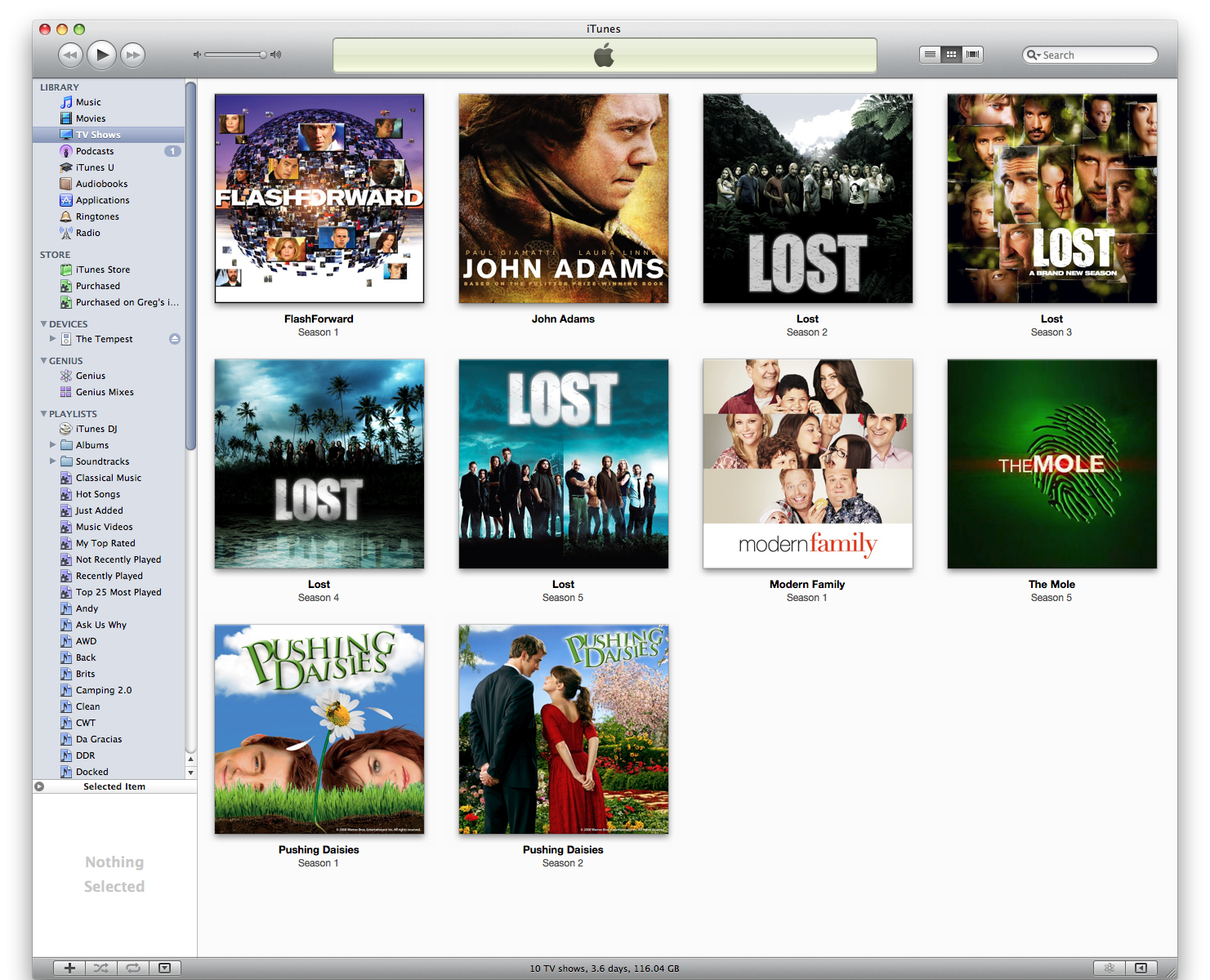
Task: Click the sidebar scroll down arrow
Action: click(x=191, y=773)
